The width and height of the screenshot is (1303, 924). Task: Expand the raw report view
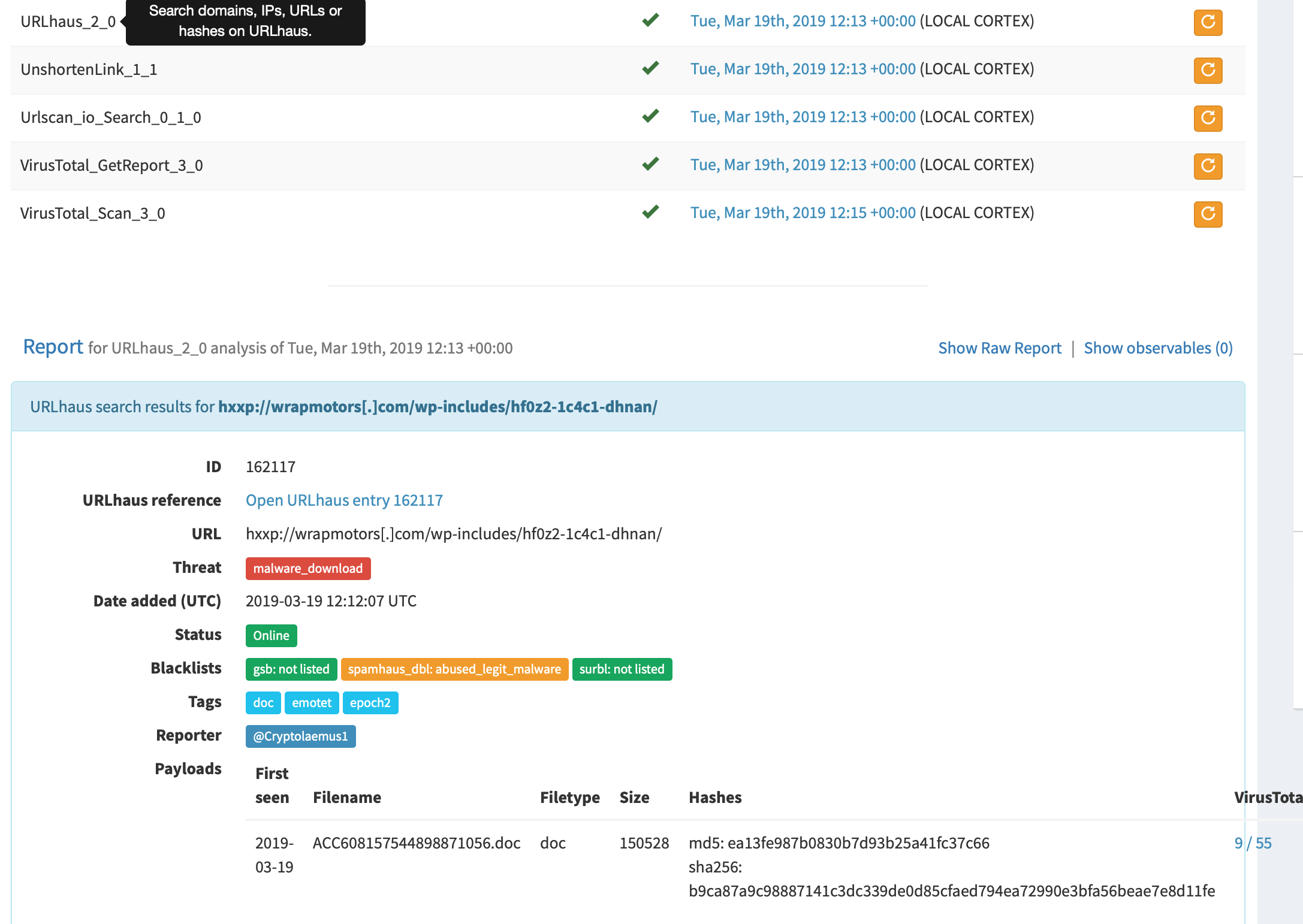click(999, 348)
